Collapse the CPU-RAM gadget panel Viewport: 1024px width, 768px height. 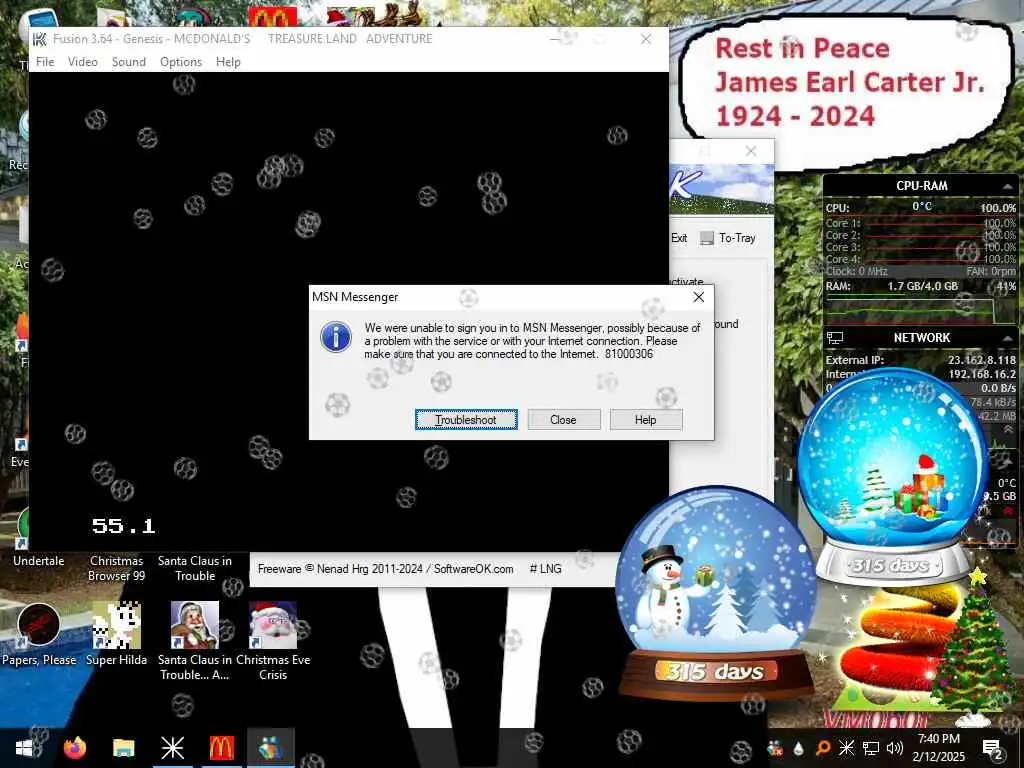(x=1007, y=187)
